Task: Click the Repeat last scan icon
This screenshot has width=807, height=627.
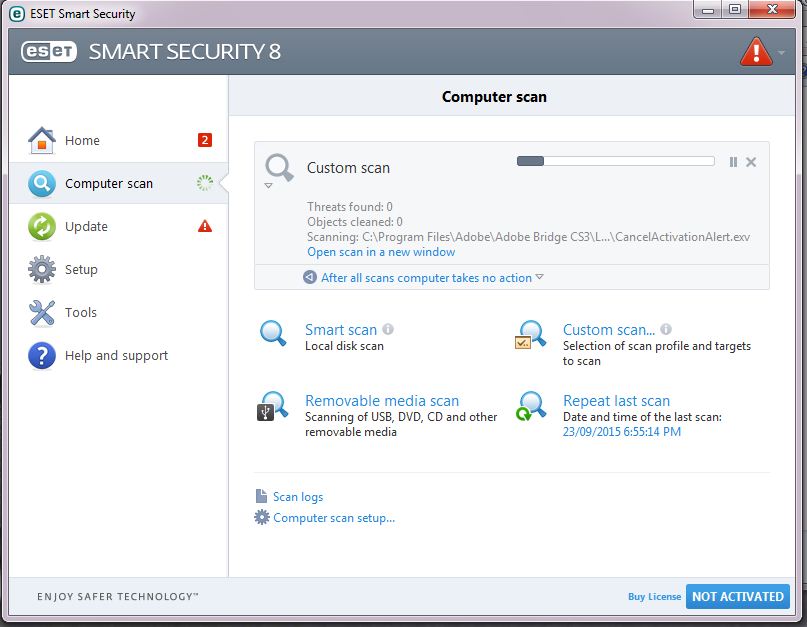Action: [530, 406]
